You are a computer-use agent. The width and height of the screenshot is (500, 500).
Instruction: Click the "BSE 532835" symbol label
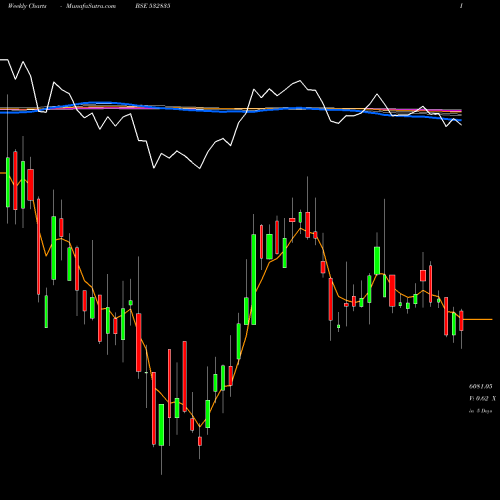point(153,6)
